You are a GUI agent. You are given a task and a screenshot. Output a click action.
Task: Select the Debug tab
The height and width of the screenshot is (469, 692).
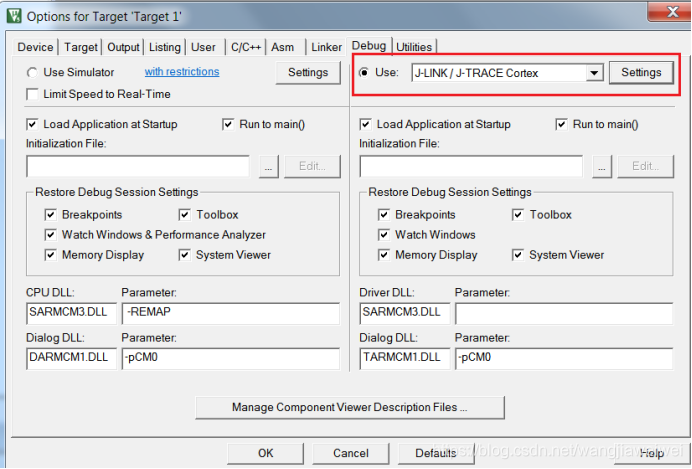coord(369,45)
